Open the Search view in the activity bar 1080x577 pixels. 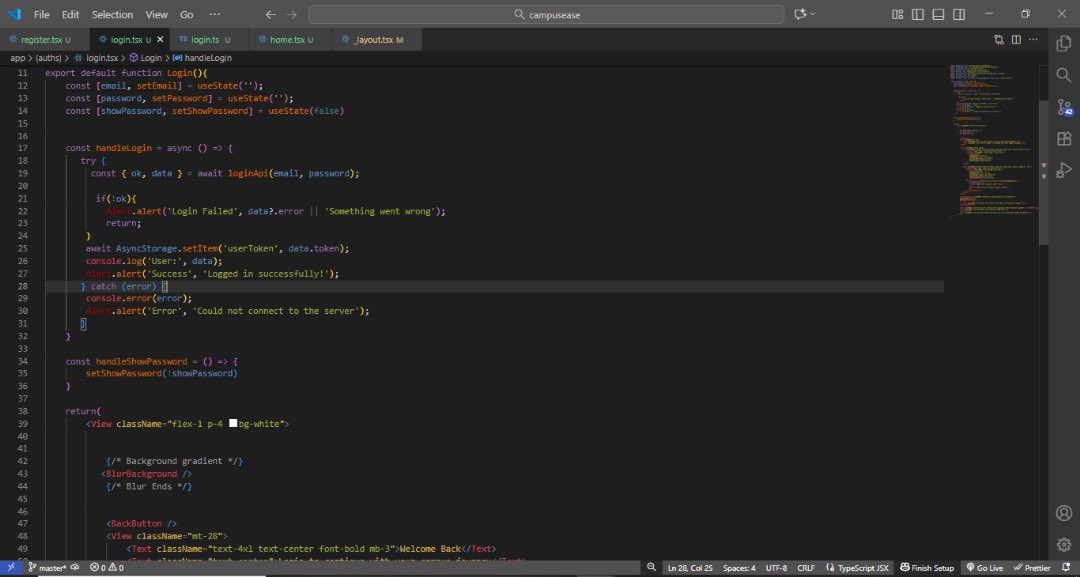click(1063, 75)
